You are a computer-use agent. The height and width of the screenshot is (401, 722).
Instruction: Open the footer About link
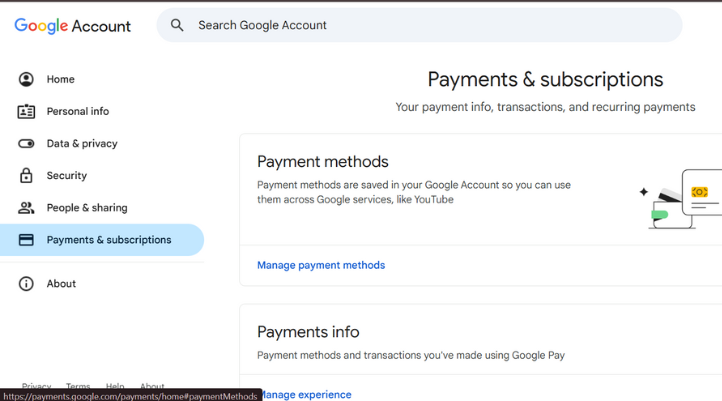click(x=152, y=386)
